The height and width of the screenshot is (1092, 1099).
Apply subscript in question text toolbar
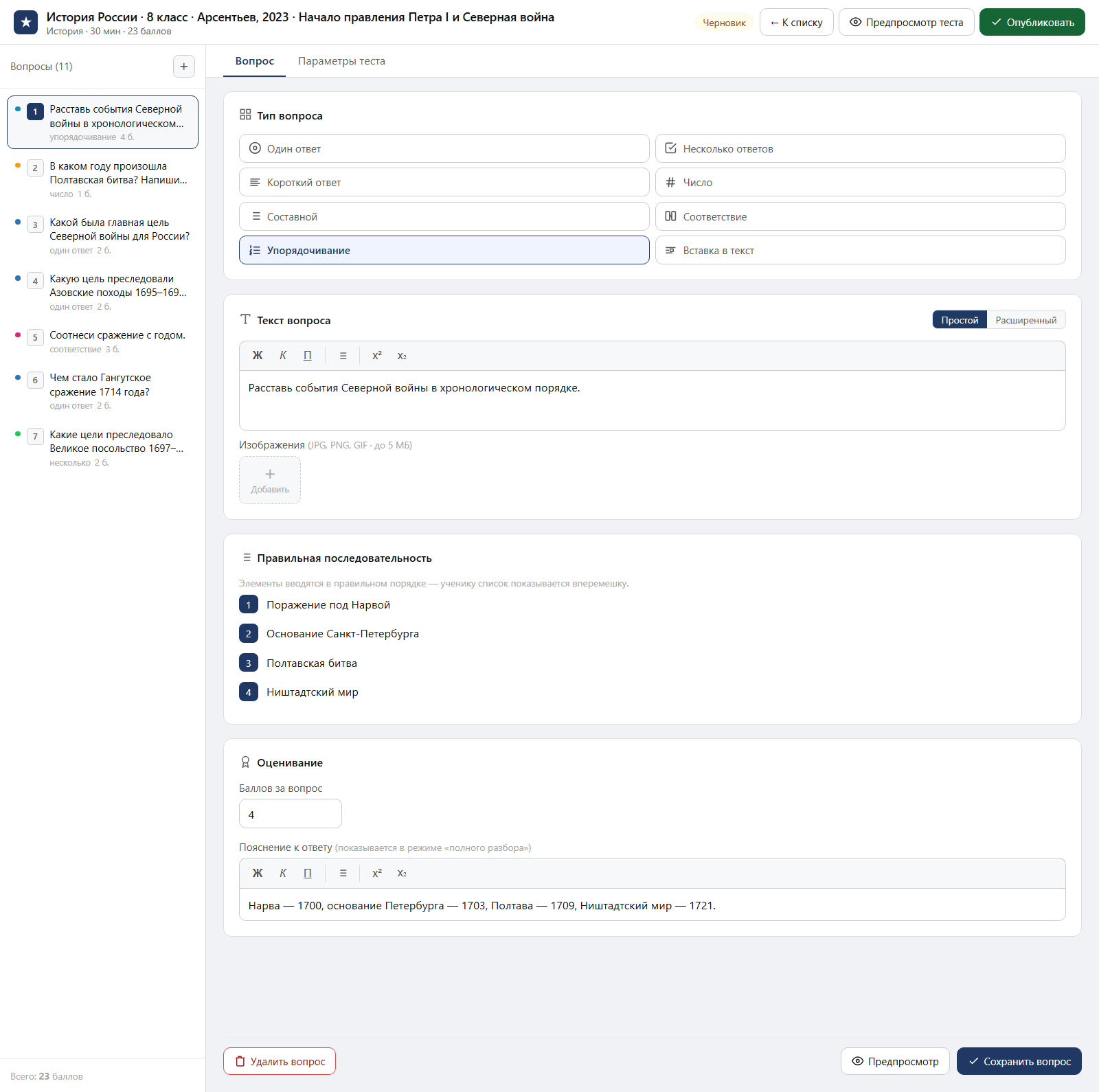(402, 356)
